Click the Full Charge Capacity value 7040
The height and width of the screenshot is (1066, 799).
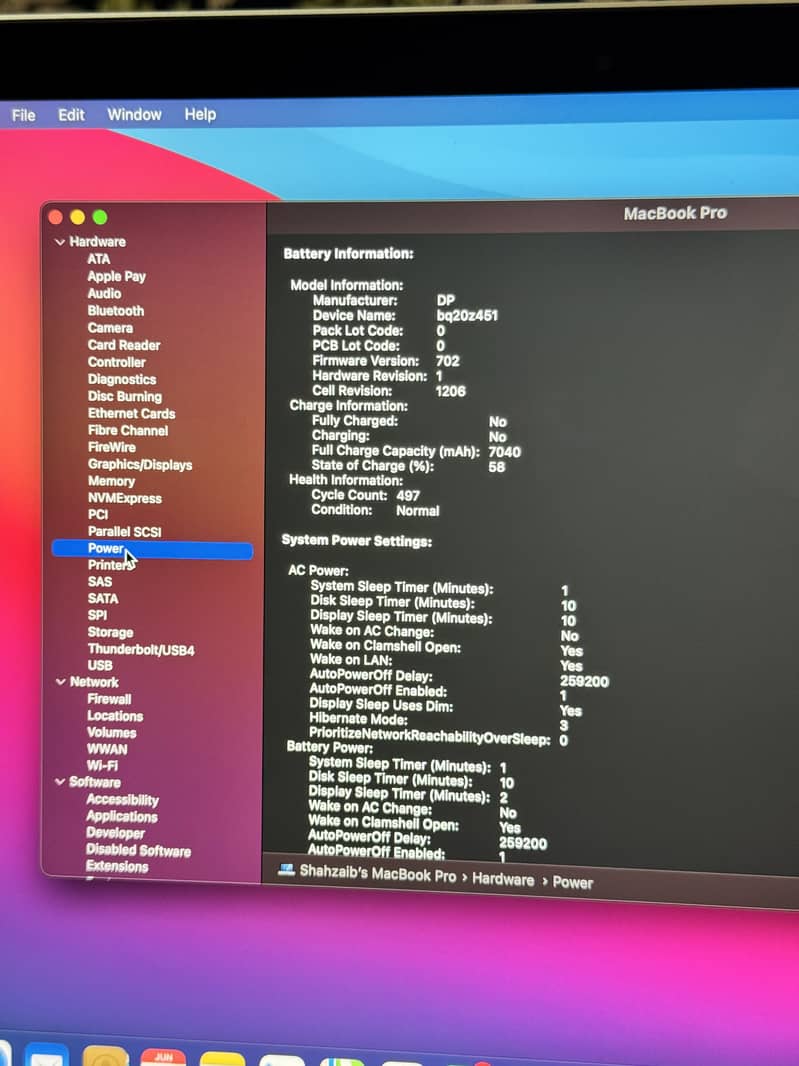[505, 452]
